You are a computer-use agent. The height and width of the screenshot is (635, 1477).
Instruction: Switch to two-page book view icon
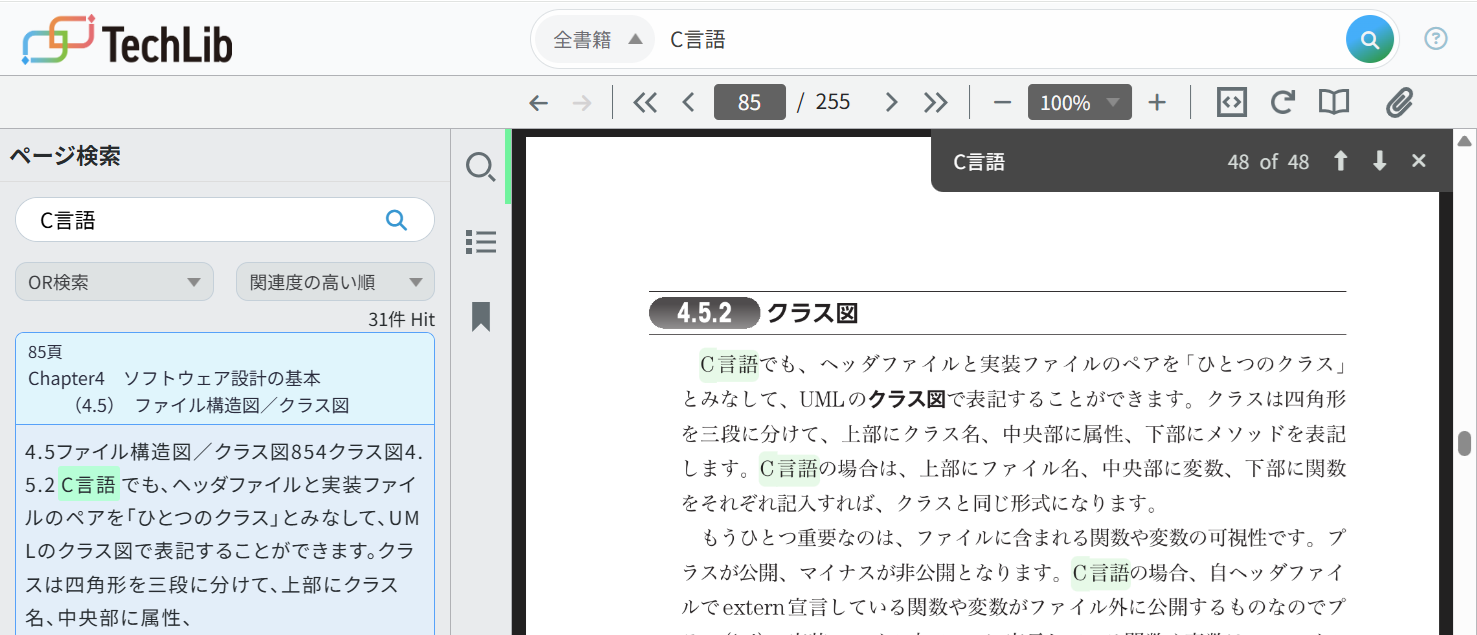click(1334, 101)
